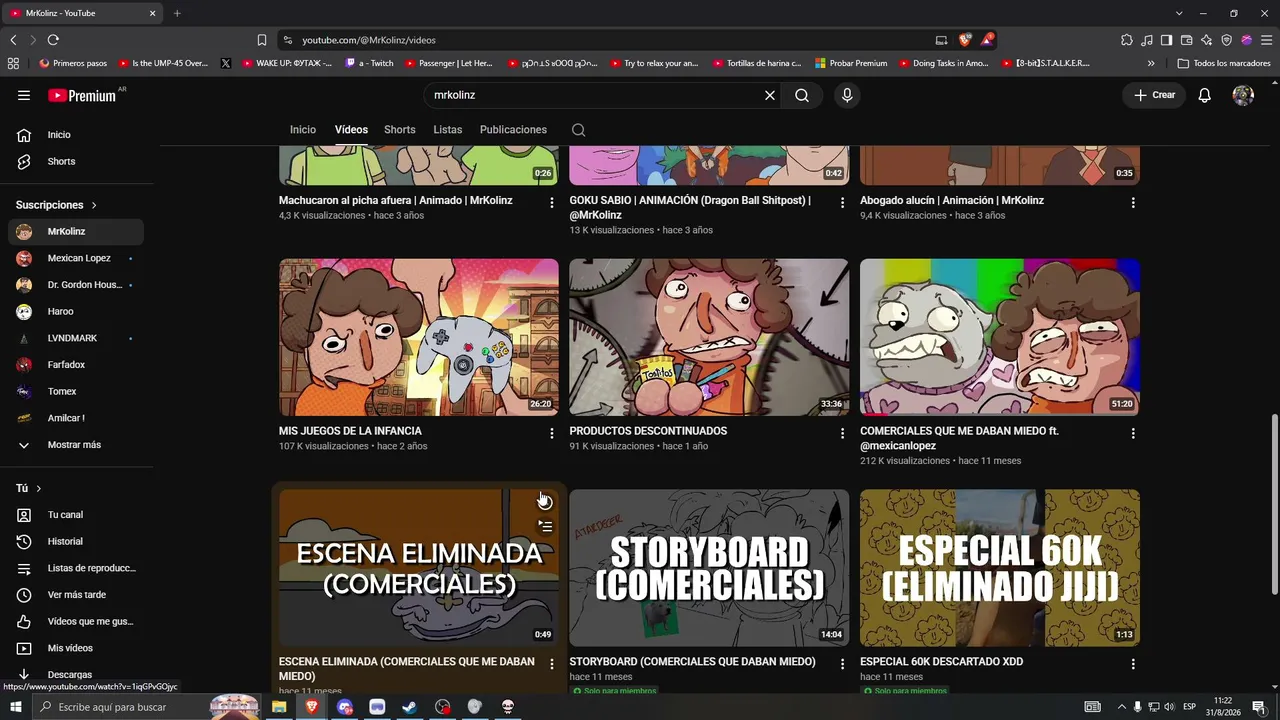Open the YouTube guide hamburger menu

(x=24, y=95)
